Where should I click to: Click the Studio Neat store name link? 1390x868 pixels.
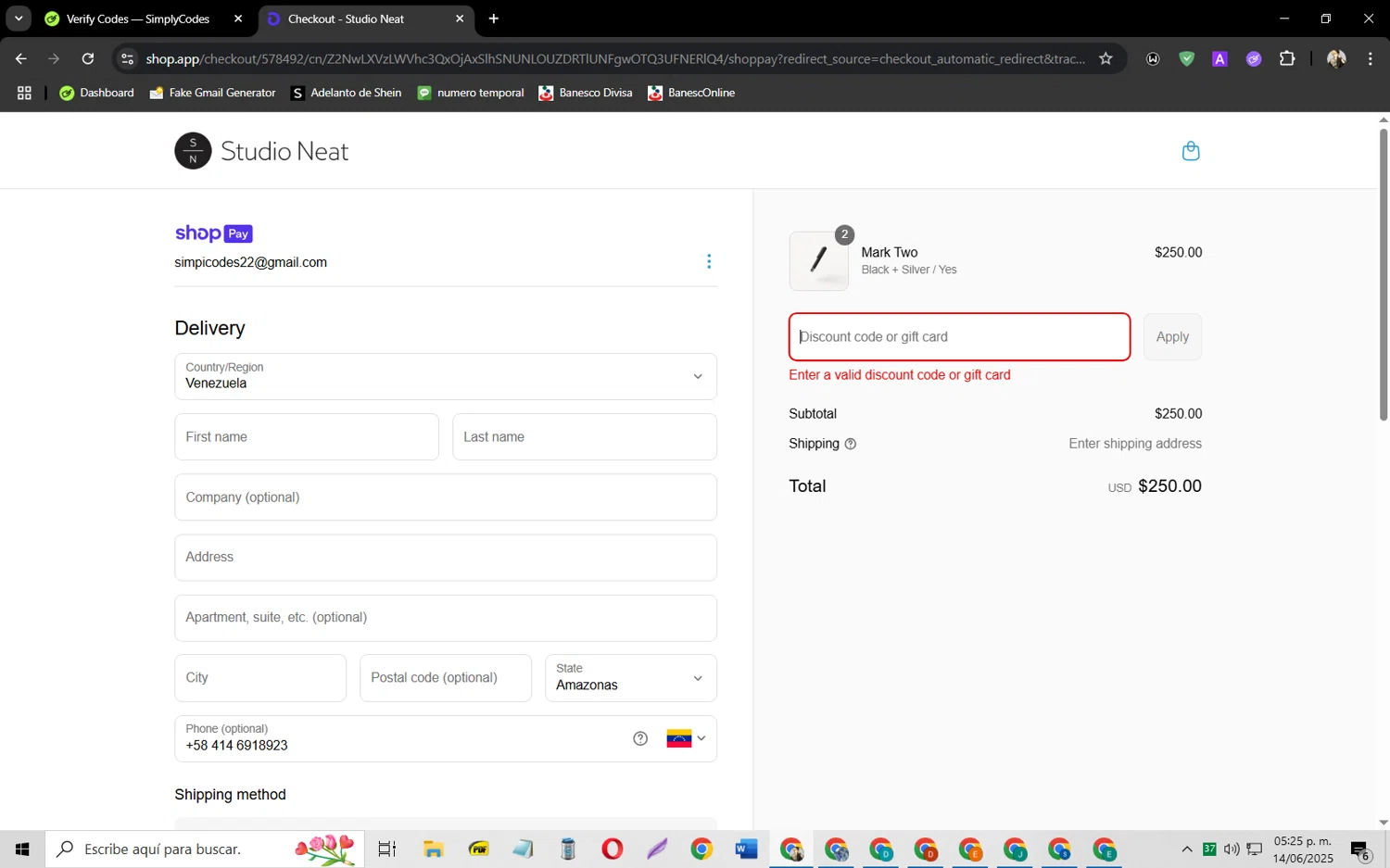pyautogui.click(x=284, y=151)
